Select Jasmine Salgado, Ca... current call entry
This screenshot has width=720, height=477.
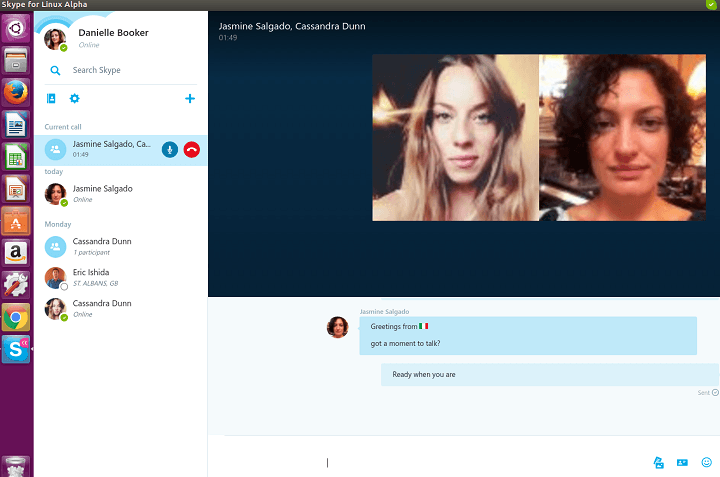pos(121,150)
